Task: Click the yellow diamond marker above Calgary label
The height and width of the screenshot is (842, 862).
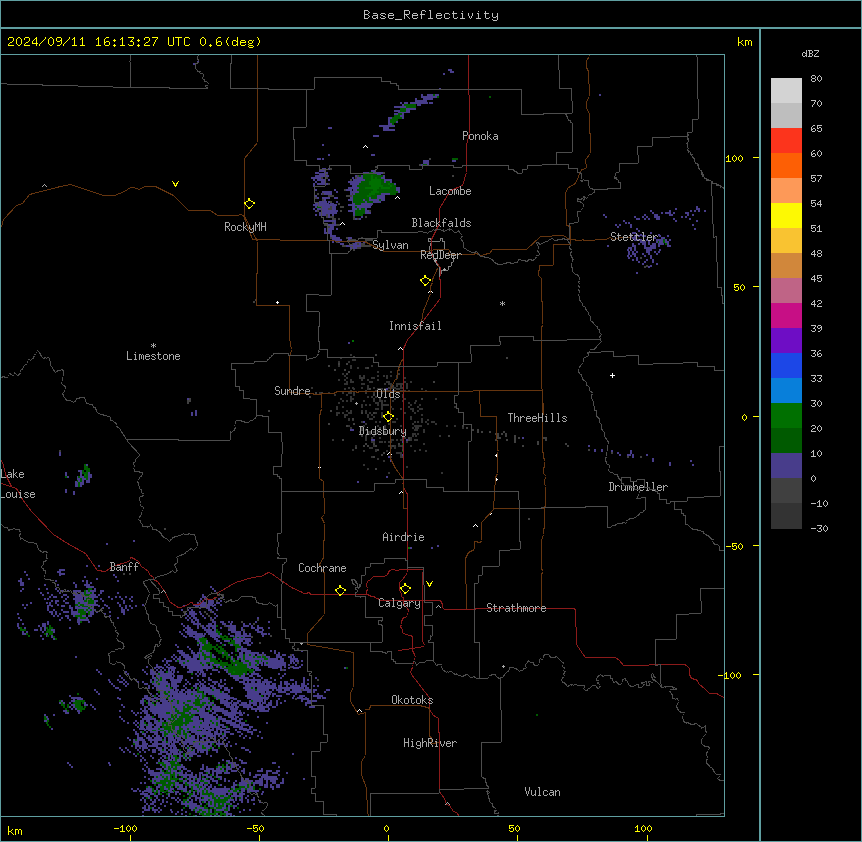Action: coord(405,589)
